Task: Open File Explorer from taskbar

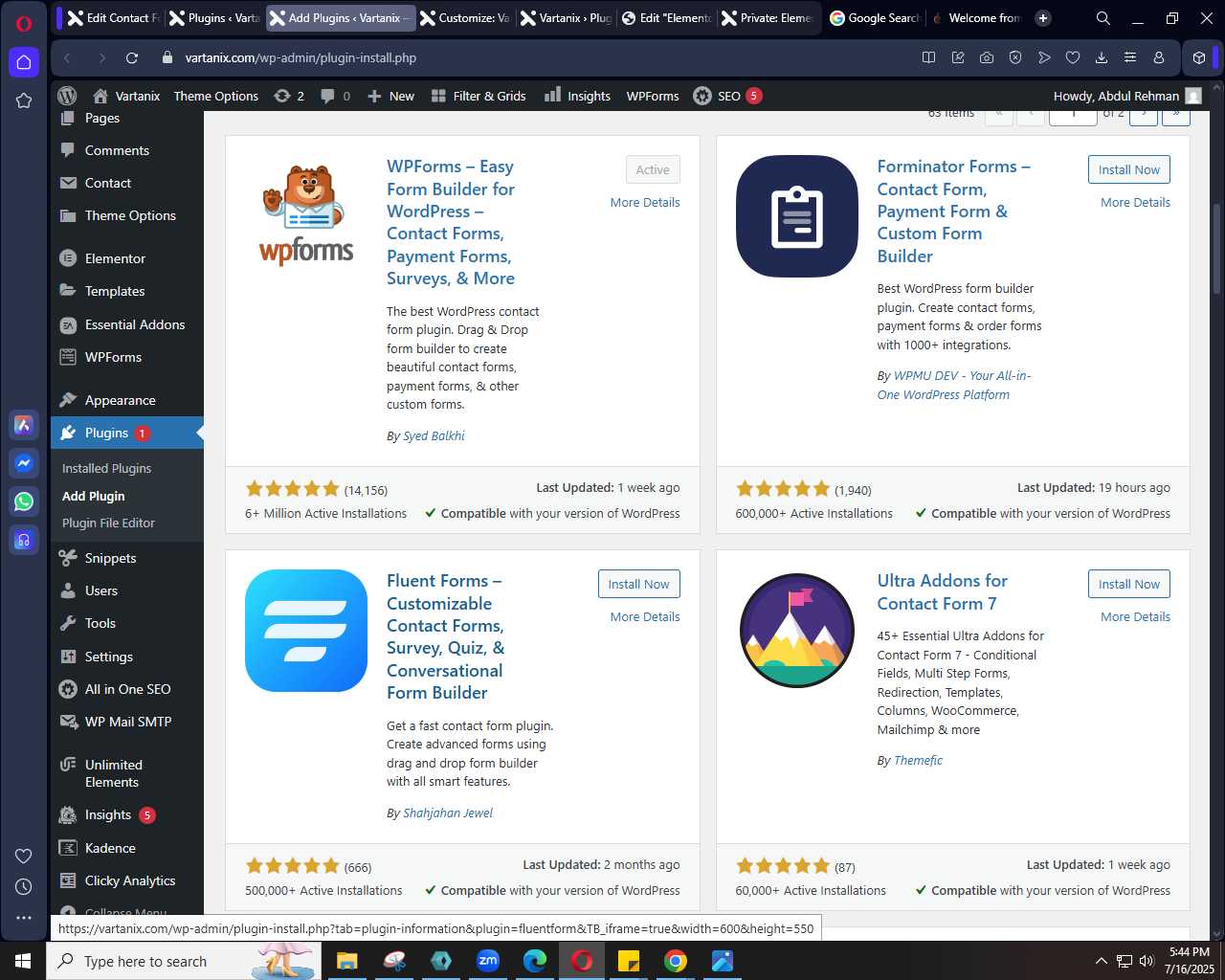Action: point(346,961)
